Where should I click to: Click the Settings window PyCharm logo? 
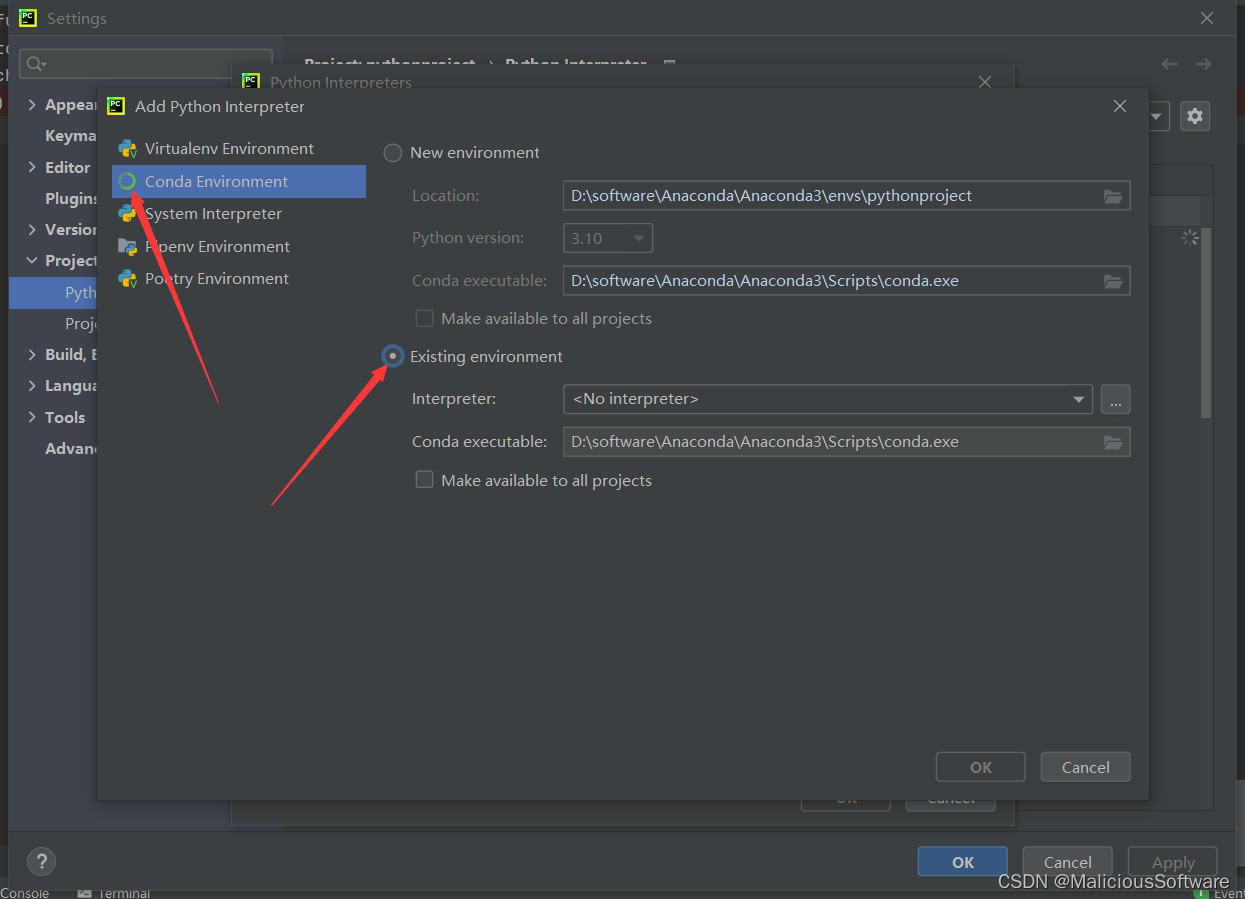(x=28, y=18)
